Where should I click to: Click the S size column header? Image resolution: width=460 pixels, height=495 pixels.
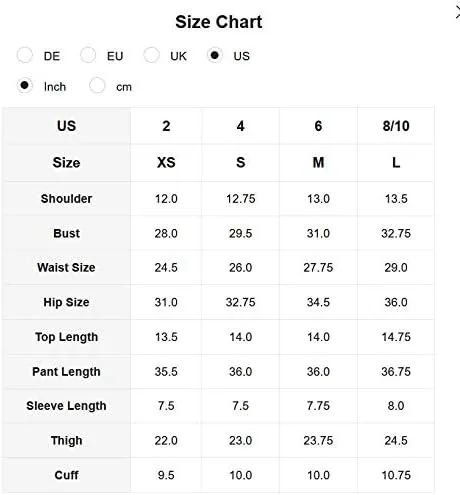pyautogui.click(x=240, y=163)
